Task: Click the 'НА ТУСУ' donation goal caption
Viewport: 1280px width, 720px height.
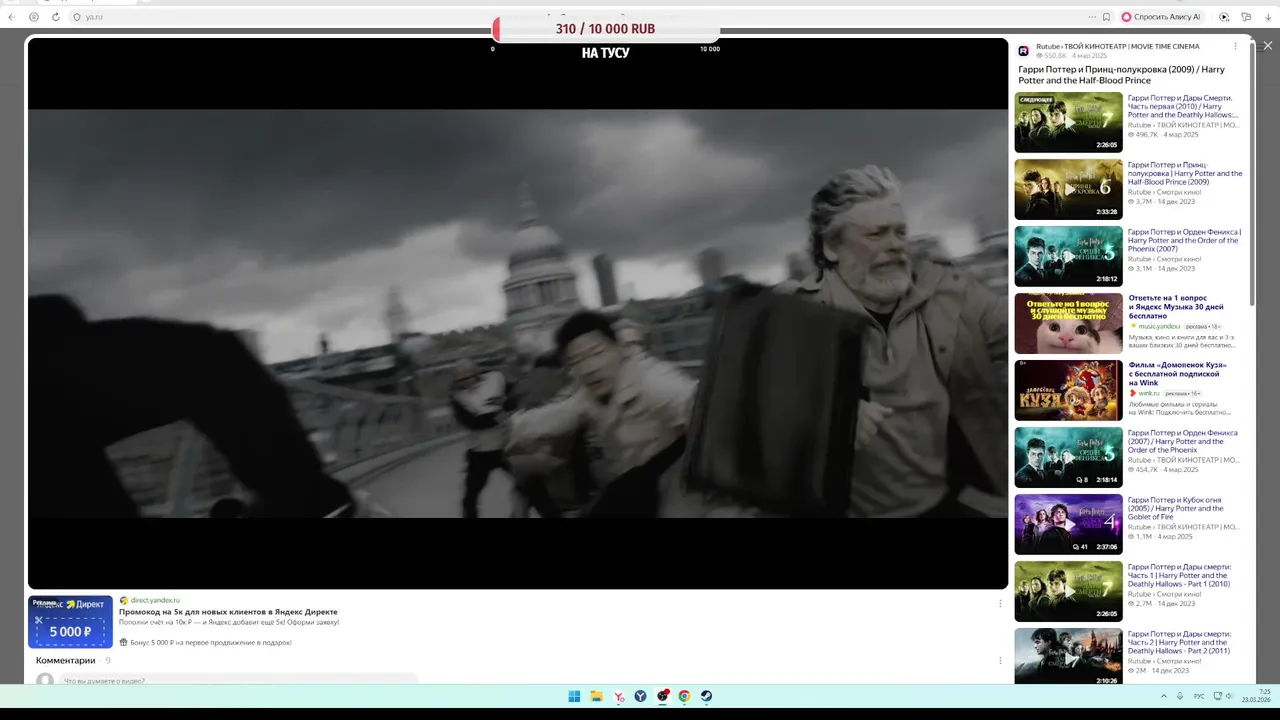Action: click(x=606, y=53)
